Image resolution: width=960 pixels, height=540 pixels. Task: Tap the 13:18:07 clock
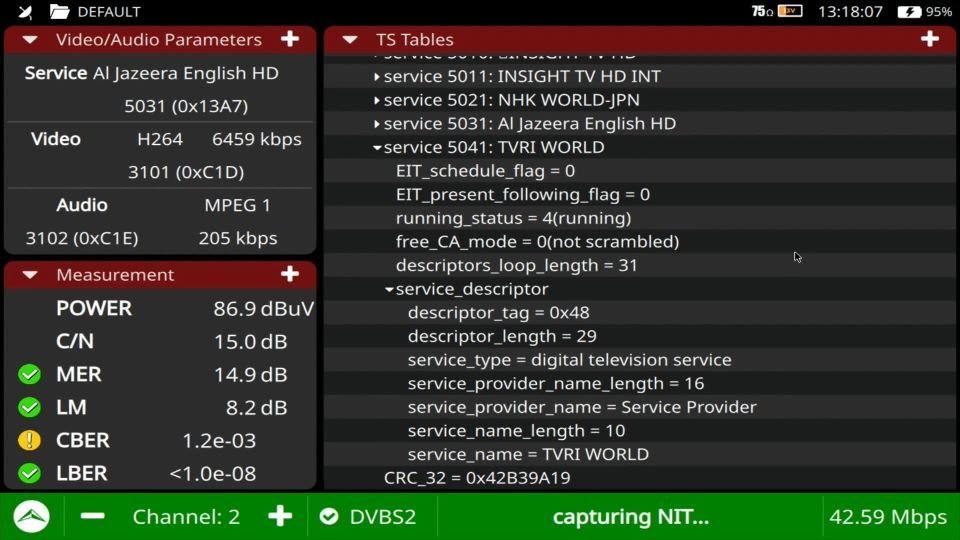click(850, 12)
